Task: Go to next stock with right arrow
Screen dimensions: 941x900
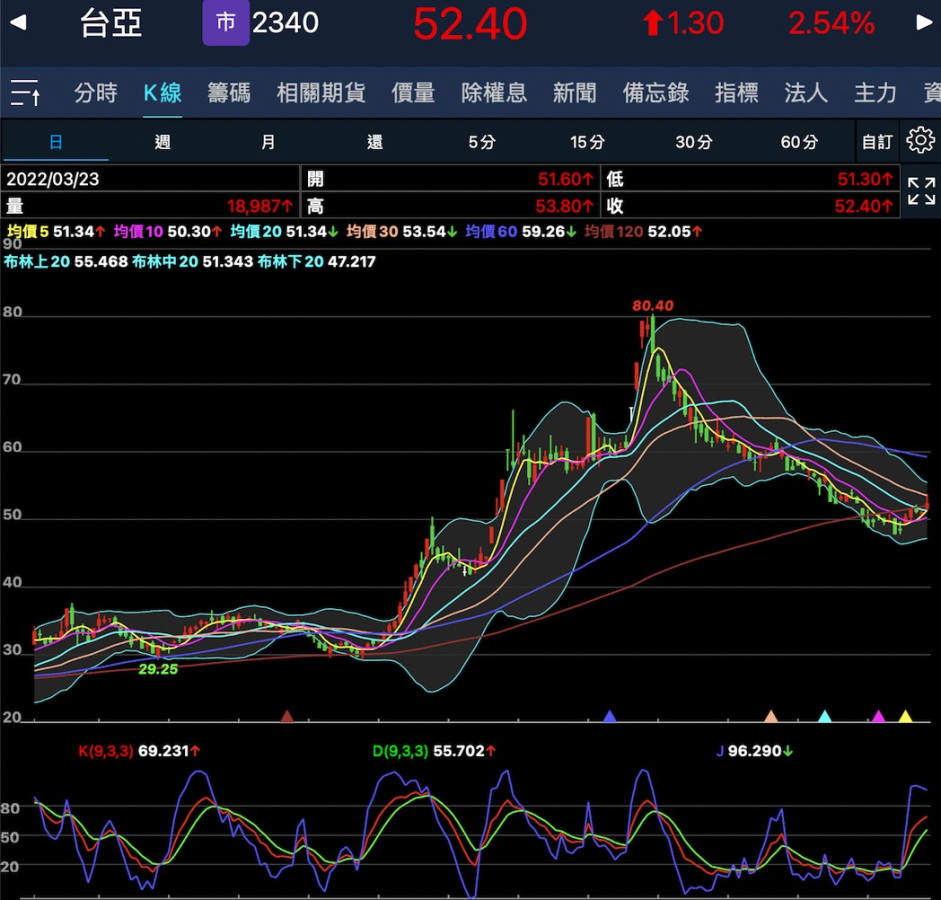Action: pyautogui.click(x=924, y=23)
